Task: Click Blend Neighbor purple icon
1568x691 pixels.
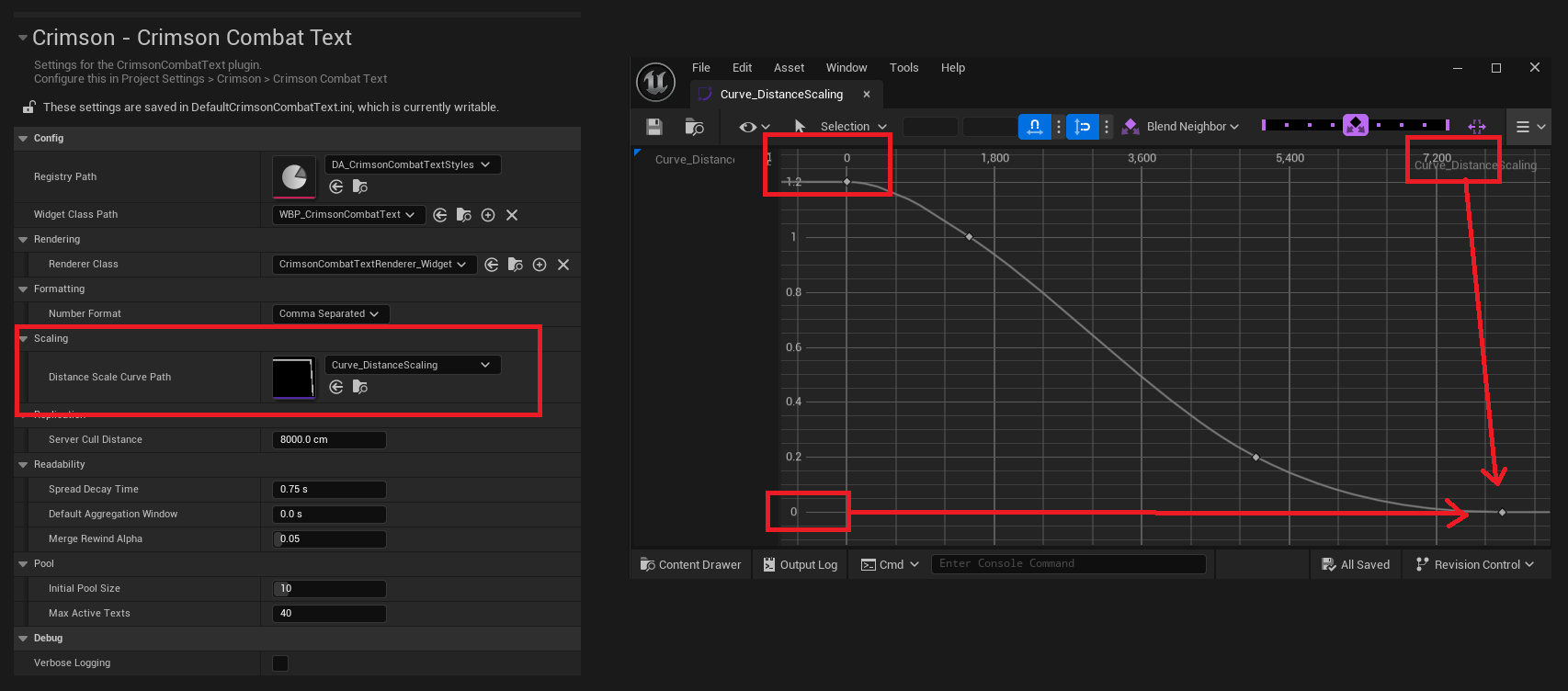Action: (1131, 127)
